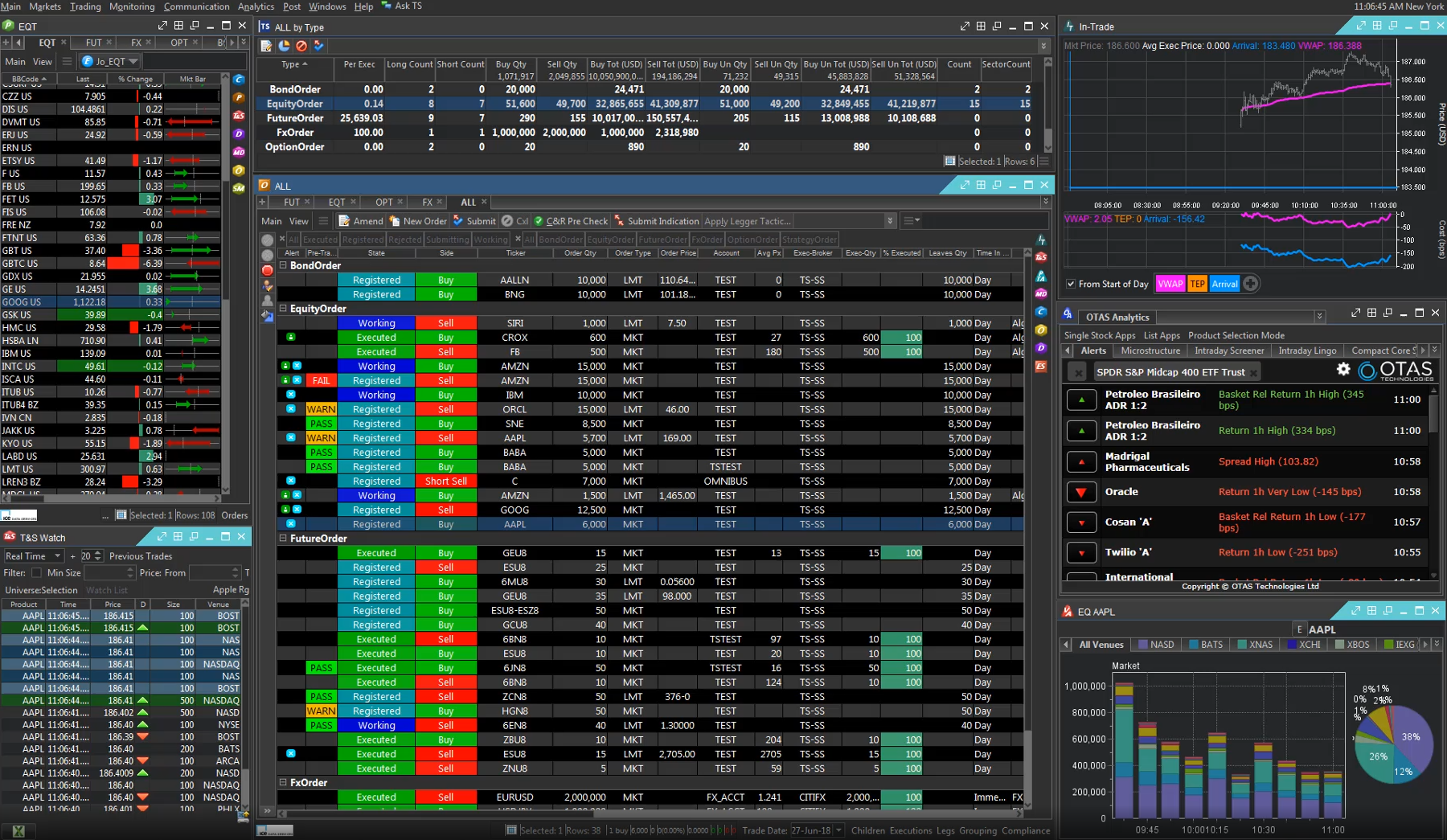
Task: Open the Trade Date dropdown arrow
Action: coord(838,830)
